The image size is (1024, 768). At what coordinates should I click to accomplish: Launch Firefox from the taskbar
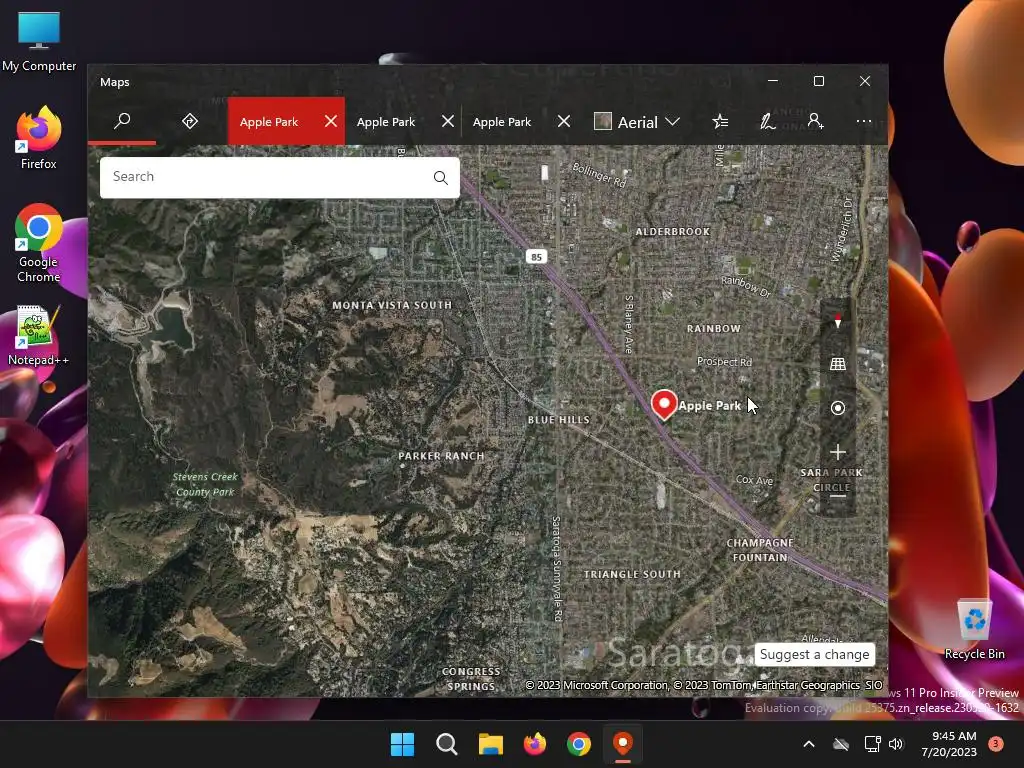tap(535, 744)
